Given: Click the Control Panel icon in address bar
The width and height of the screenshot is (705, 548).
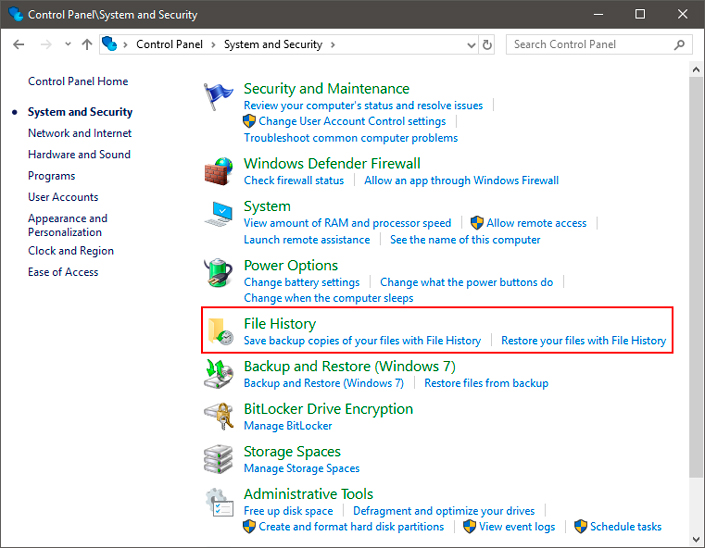Looking at the screenshot, I should click(109, 44).
